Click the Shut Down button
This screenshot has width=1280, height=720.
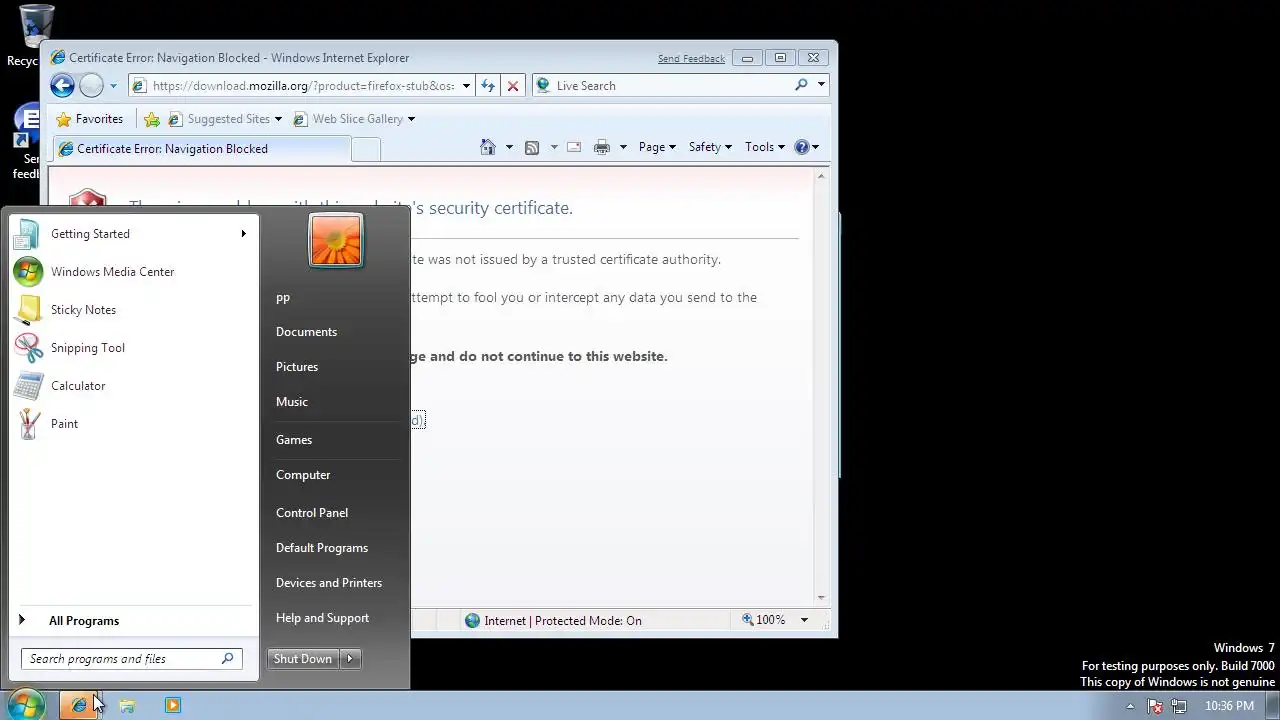[x=303, y=659]
